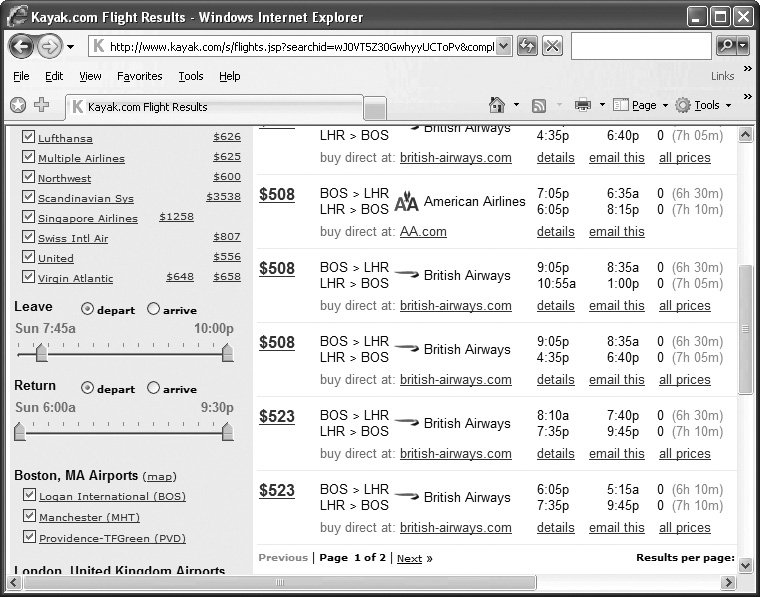Open the Favorites Center star icon
Viewport: 760px width, 597px height.
(x=18, y=105)
